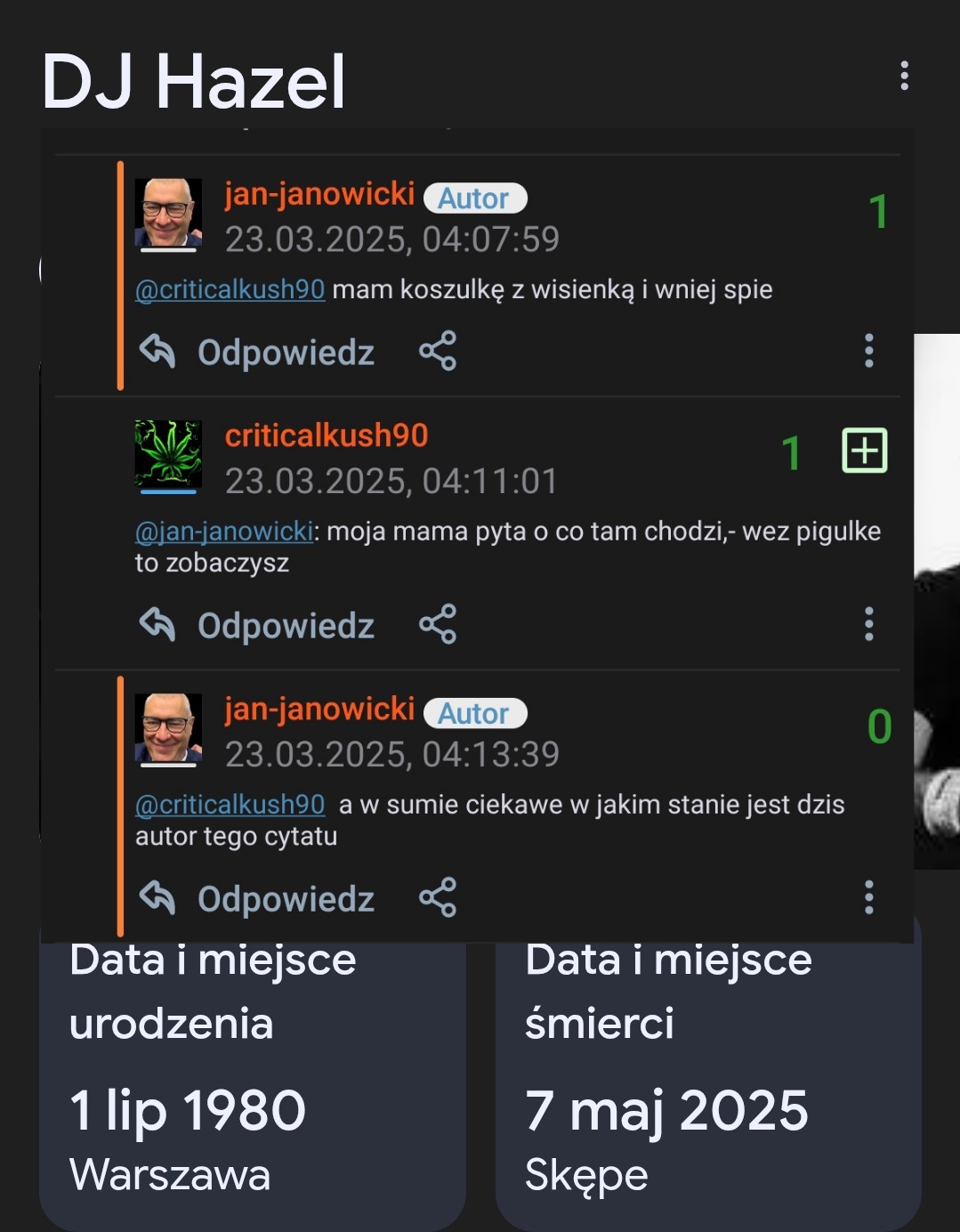Share criticalkush90's comment about pigulke

point(438,624)
